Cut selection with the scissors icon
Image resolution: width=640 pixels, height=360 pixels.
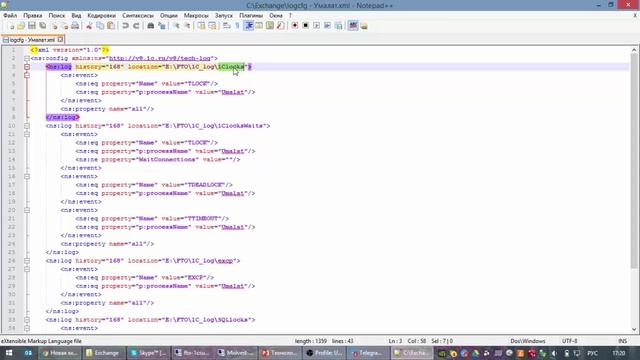click(89, 26)
